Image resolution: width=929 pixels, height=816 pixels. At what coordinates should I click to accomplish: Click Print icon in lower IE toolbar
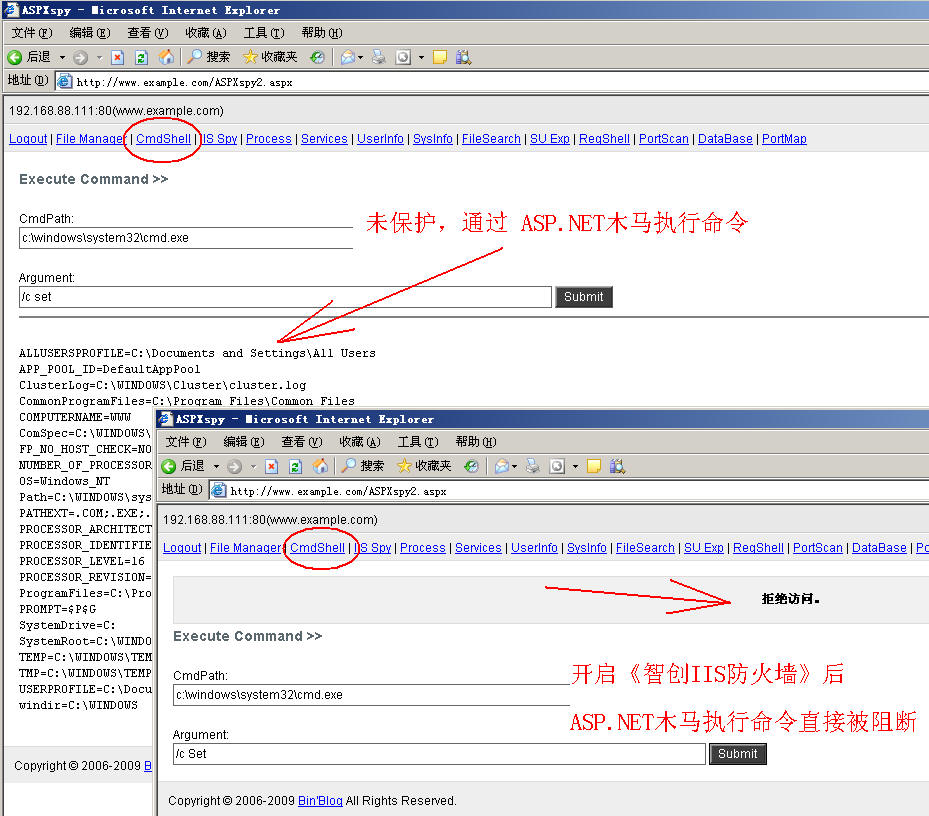pyautogui.click(x=533, y=466)
